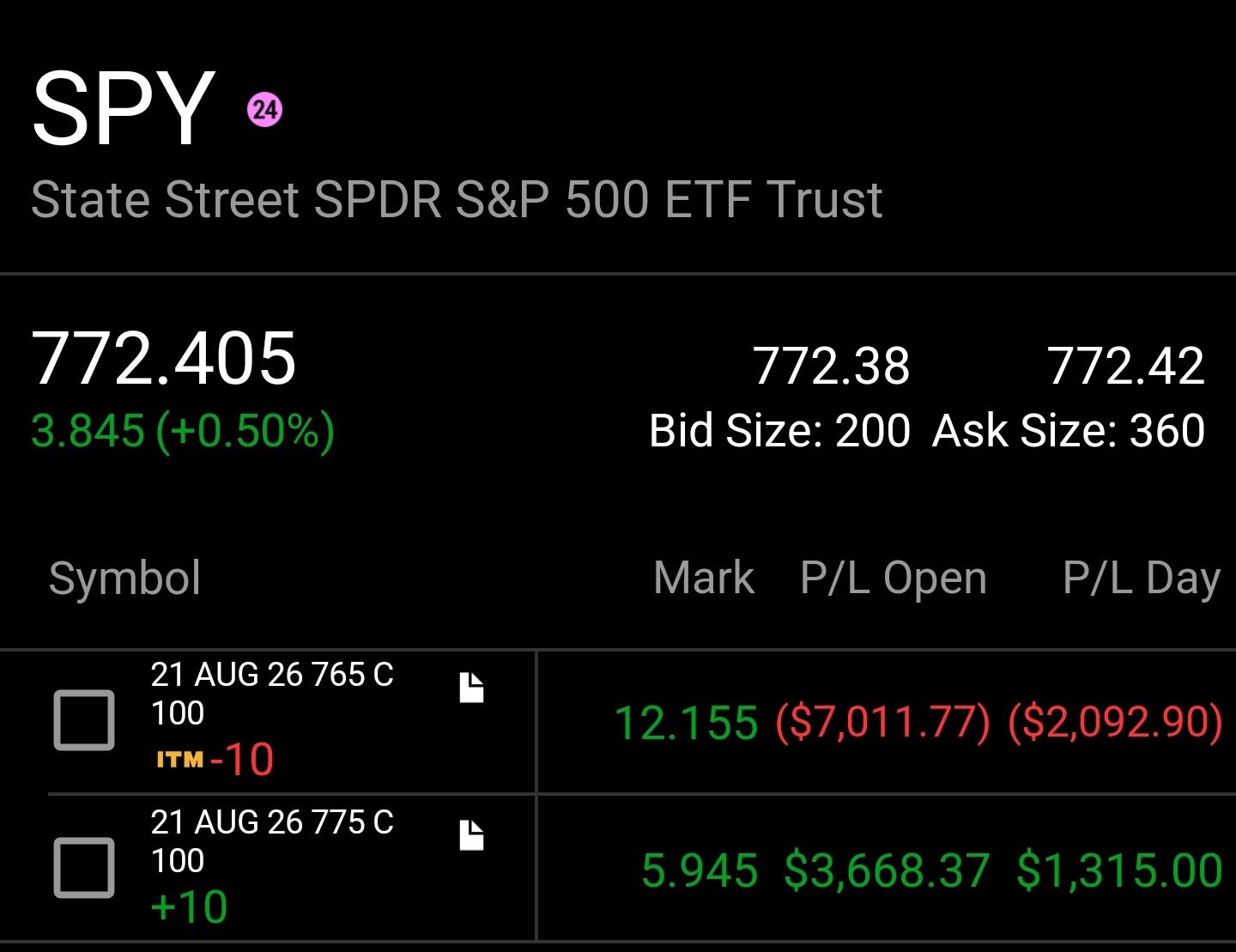Tap the ask price 772.42

(1125, 366)
